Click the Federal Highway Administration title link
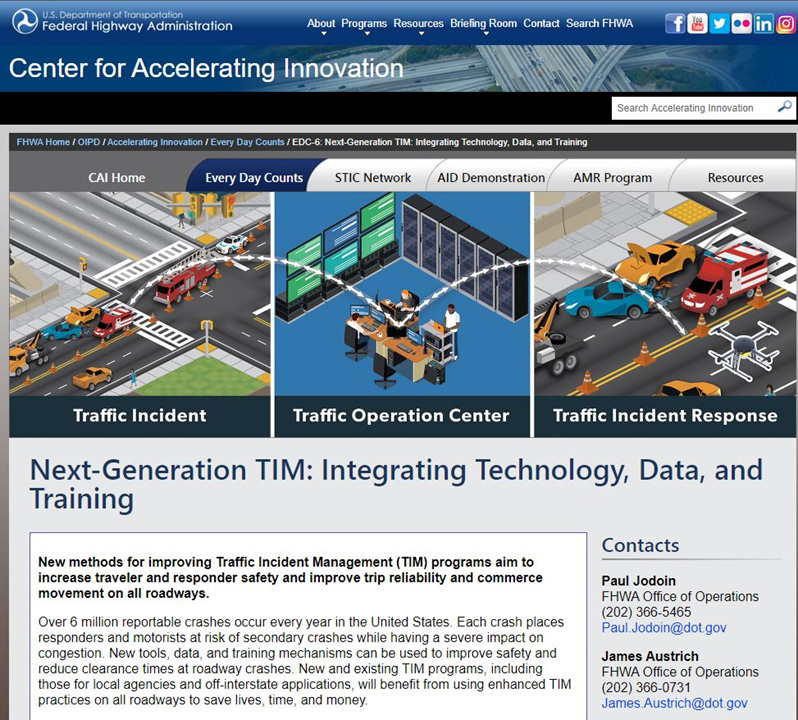 point(137,26)
